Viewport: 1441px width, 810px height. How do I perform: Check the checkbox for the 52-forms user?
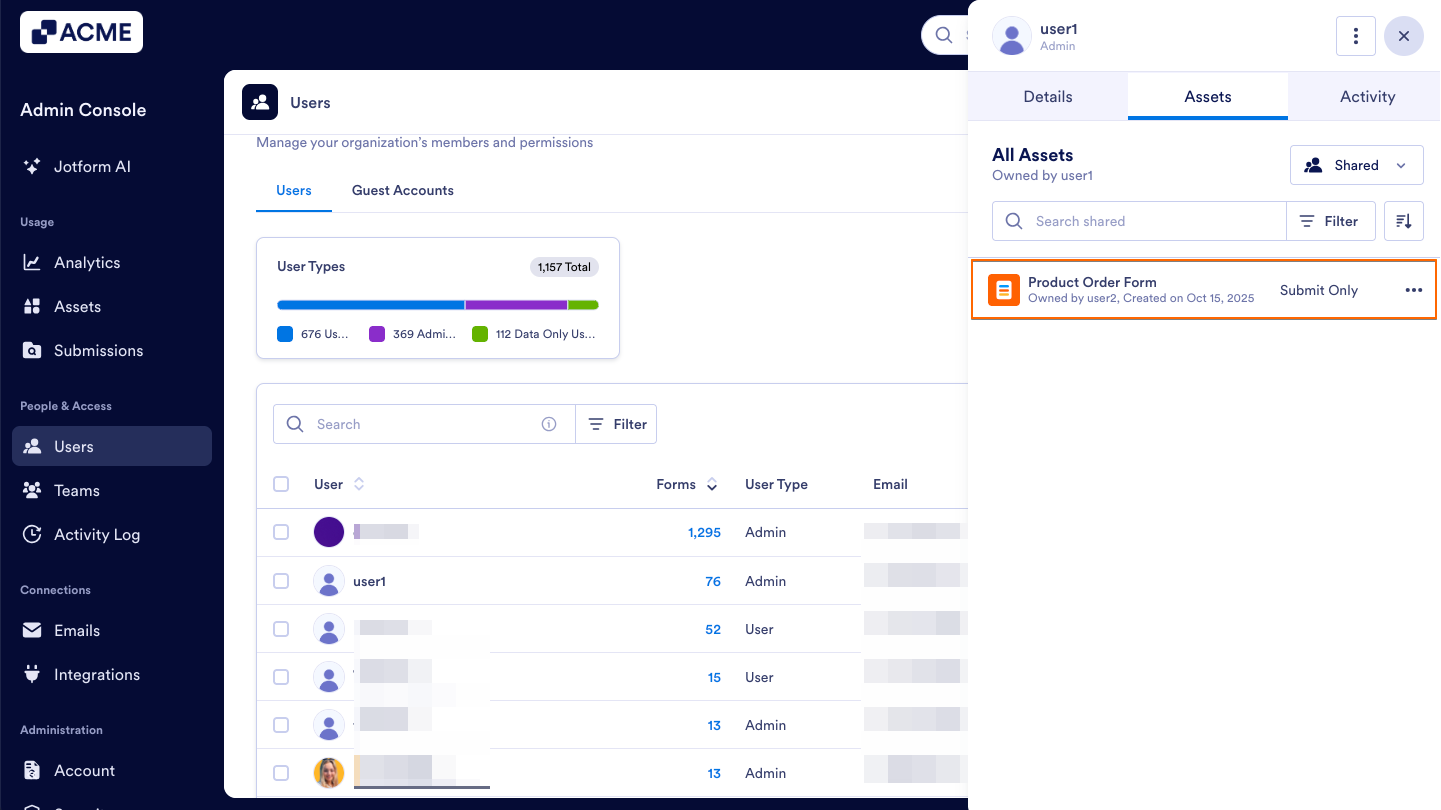(x=281, y=628)
